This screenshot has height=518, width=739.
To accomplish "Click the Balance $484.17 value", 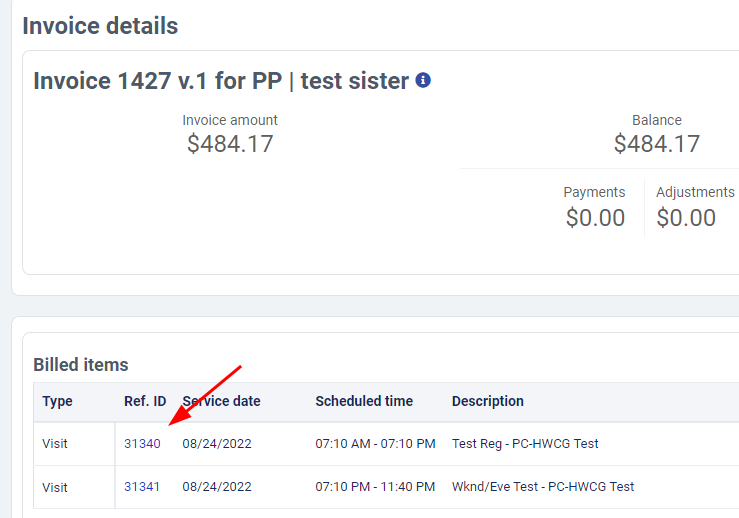I will tap(657, 144).
